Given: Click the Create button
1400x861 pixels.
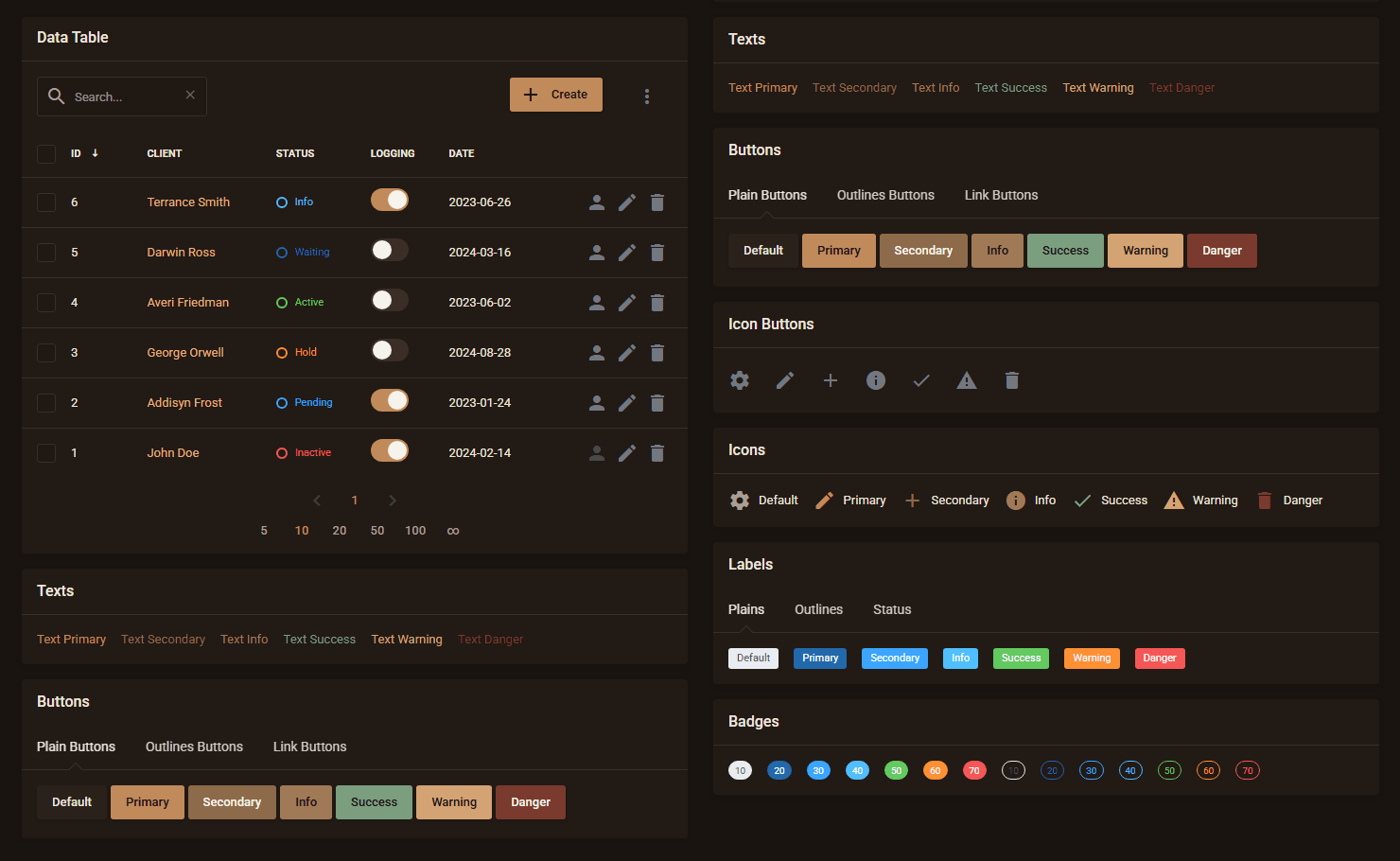Looking at the screenshot, I should tap(555, 94).
